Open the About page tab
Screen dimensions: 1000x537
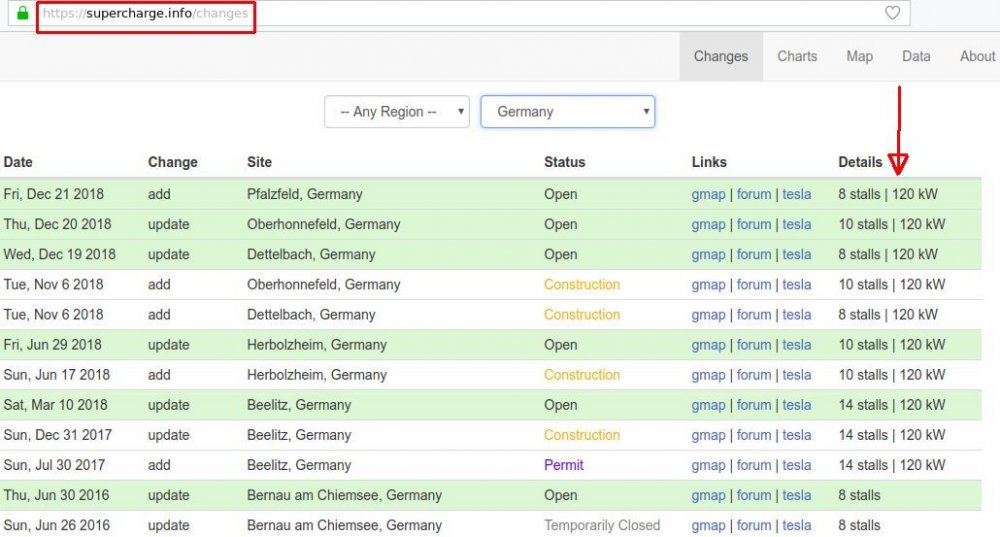click(977, 57)
